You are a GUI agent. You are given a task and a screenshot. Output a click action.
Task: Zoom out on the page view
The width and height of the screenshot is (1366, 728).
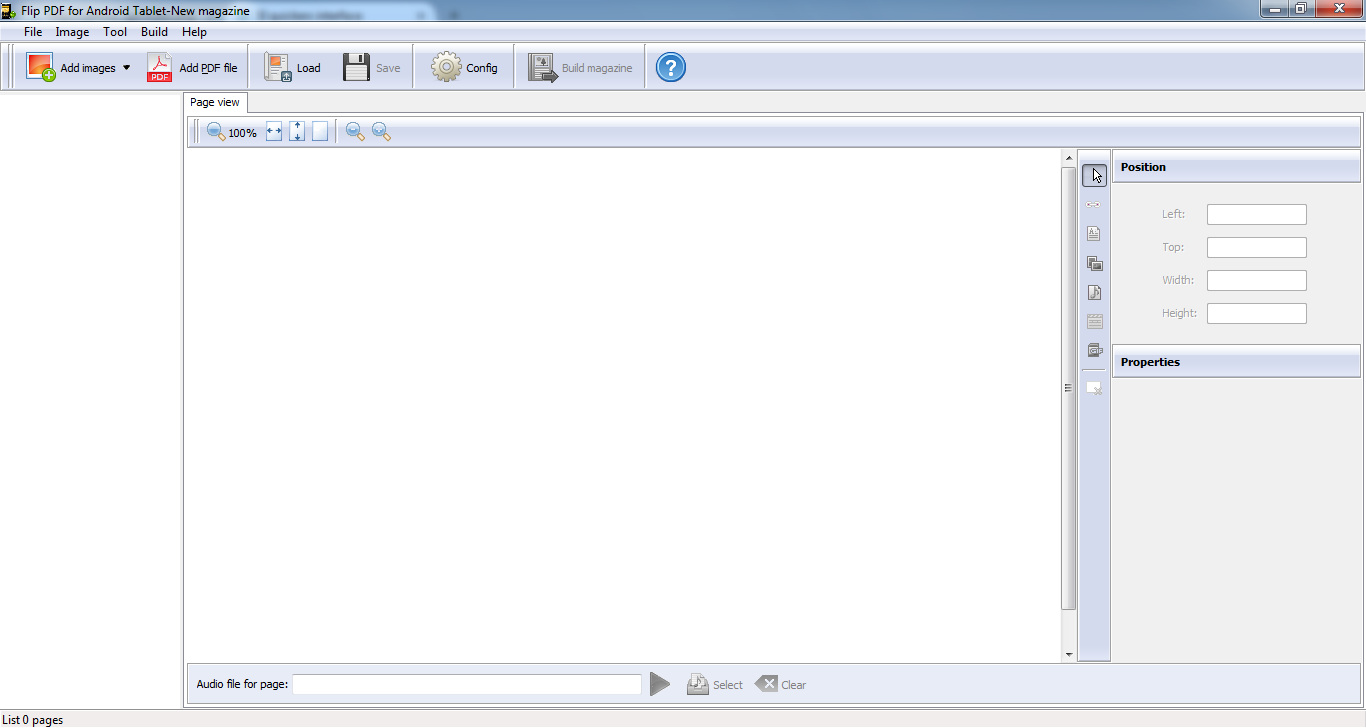(355, 131)
